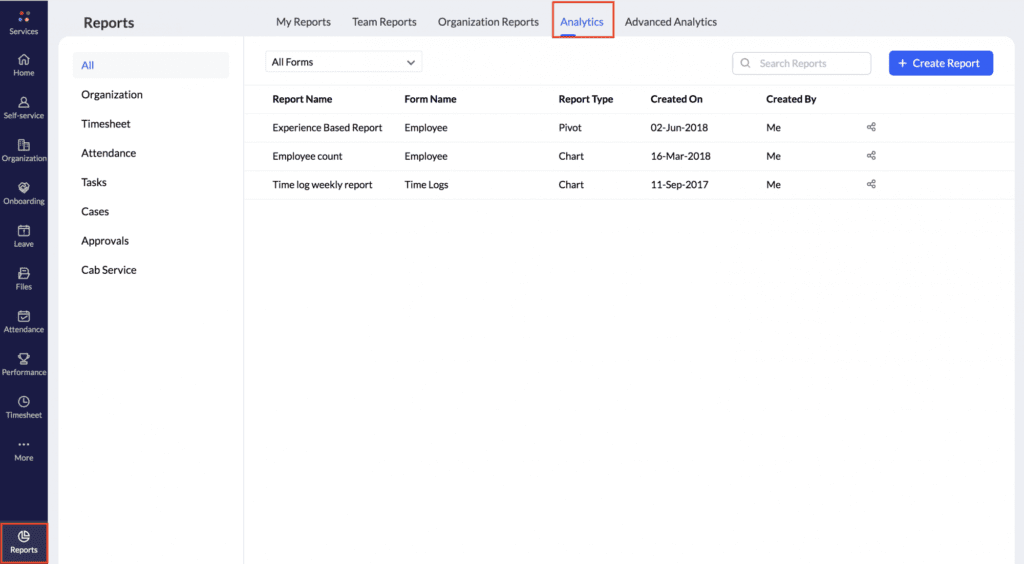Switch to the Advanced Analytics tab

(x=670, y=22)
